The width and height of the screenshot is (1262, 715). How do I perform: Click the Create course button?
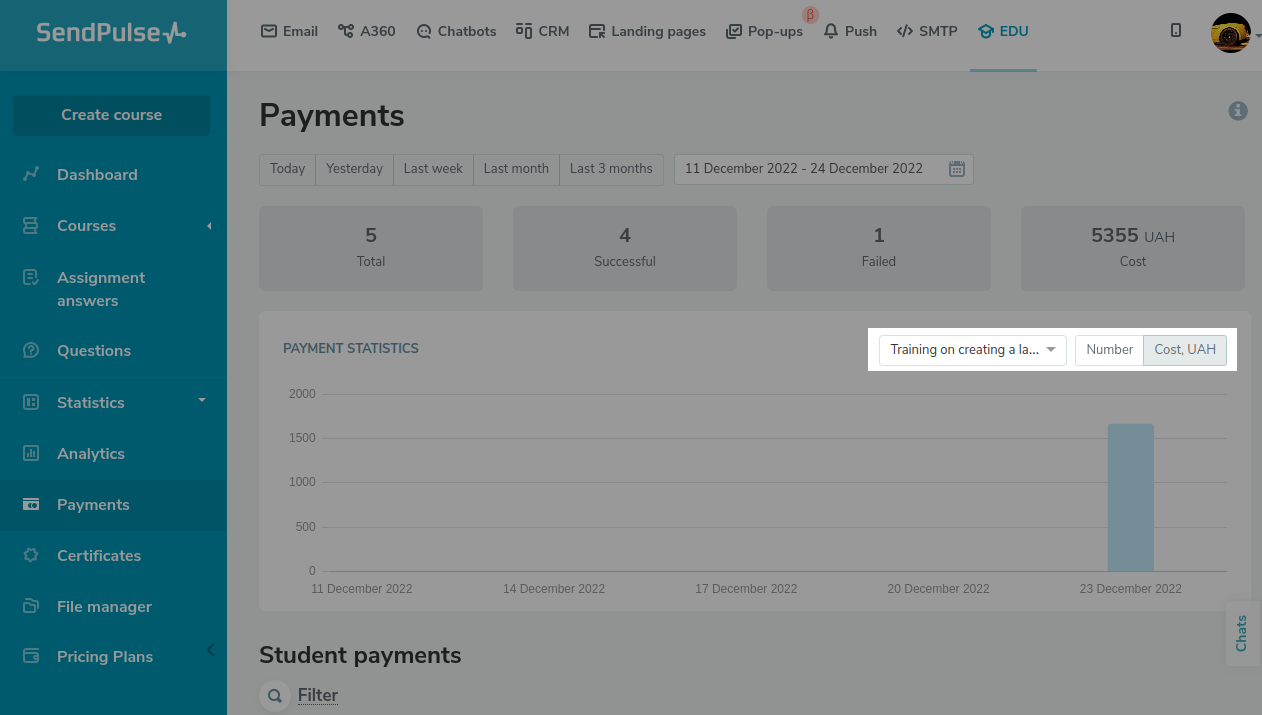[111, 115]
